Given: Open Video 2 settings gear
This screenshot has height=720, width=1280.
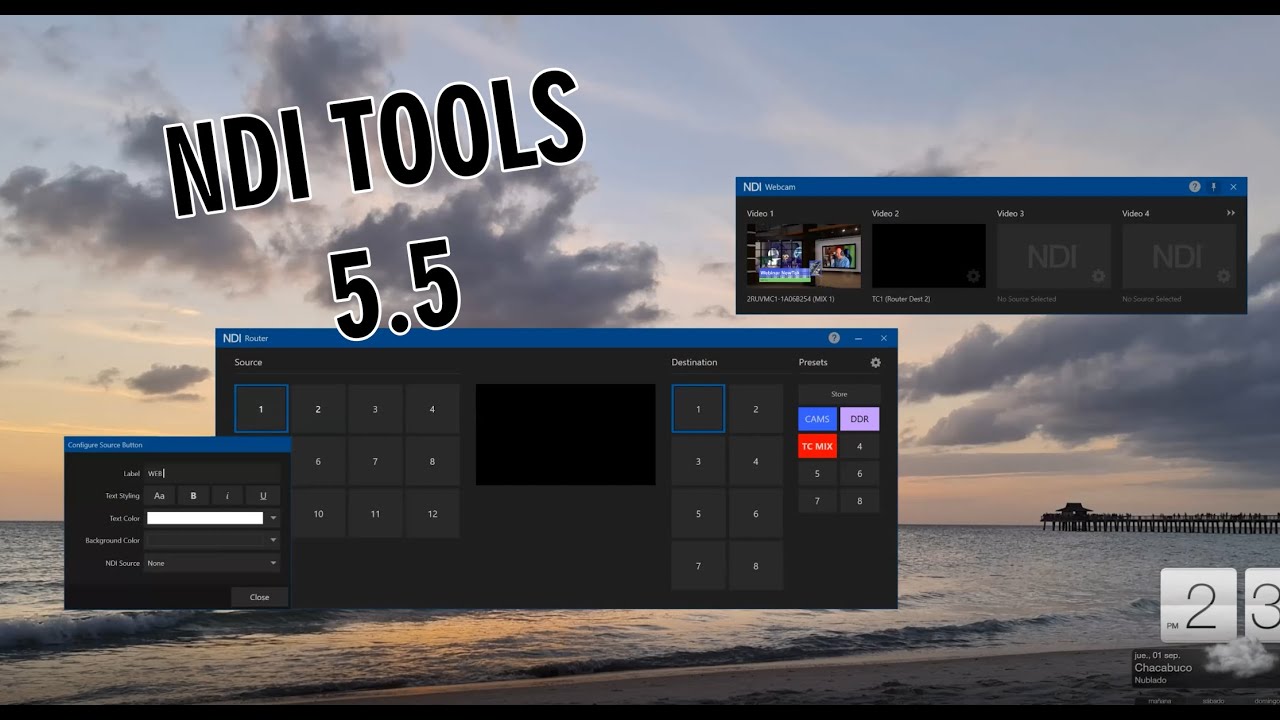Looking at the screenshot, I should point(973,276).
